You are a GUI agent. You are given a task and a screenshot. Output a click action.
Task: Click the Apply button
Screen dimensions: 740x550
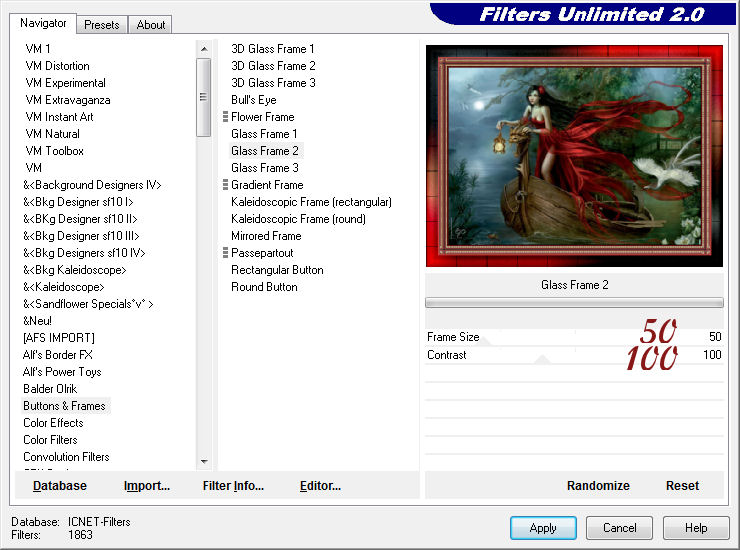click(x=543, y=528)
